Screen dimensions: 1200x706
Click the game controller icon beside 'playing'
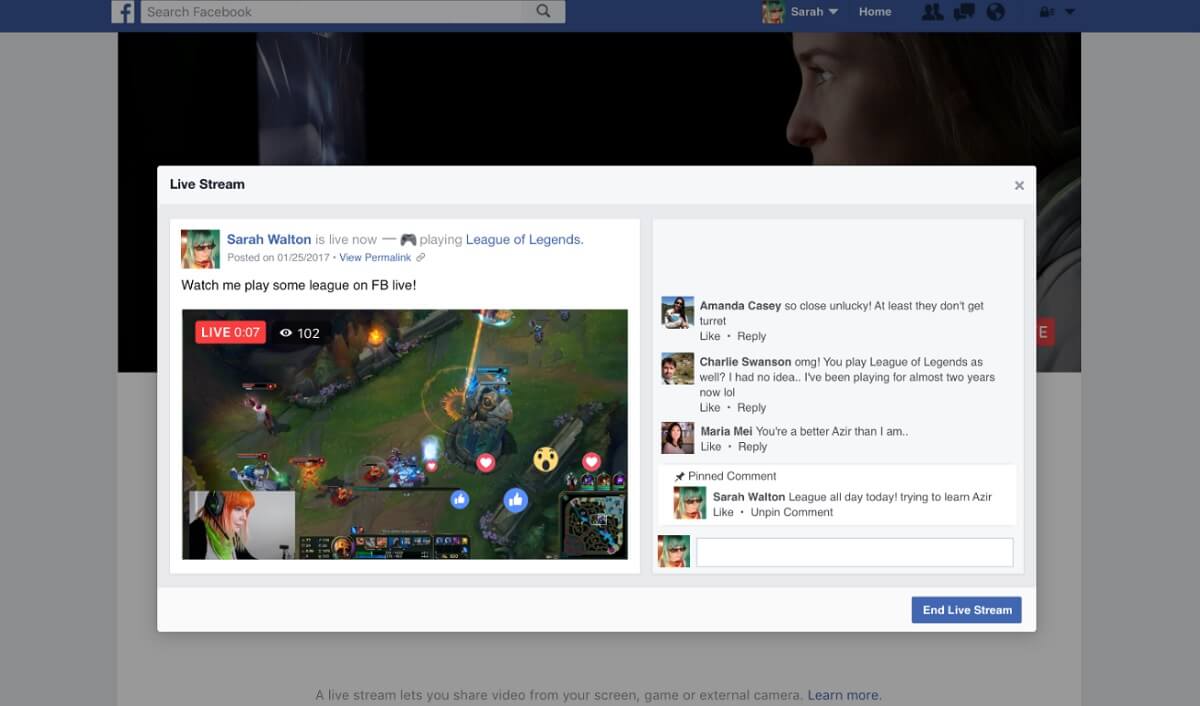[411, 238]
